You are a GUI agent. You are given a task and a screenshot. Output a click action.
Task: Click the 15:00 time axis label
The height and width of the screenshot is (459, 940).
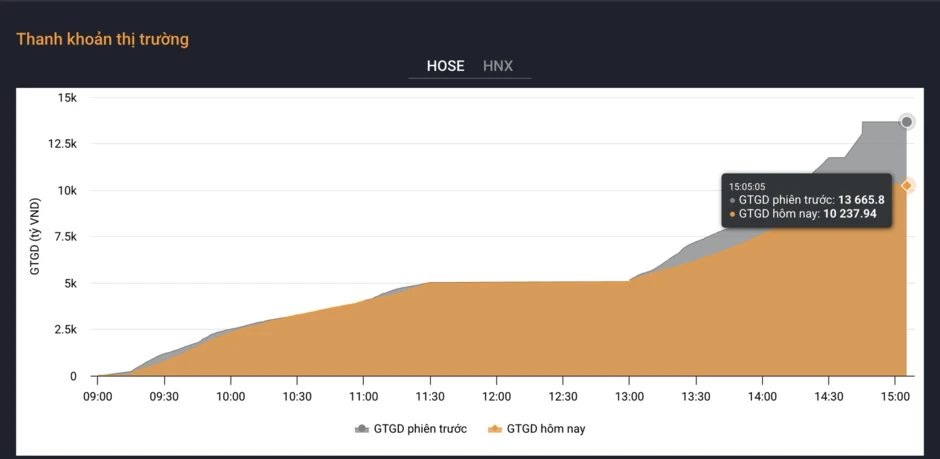pyautogui.click(x=894, y=396)
